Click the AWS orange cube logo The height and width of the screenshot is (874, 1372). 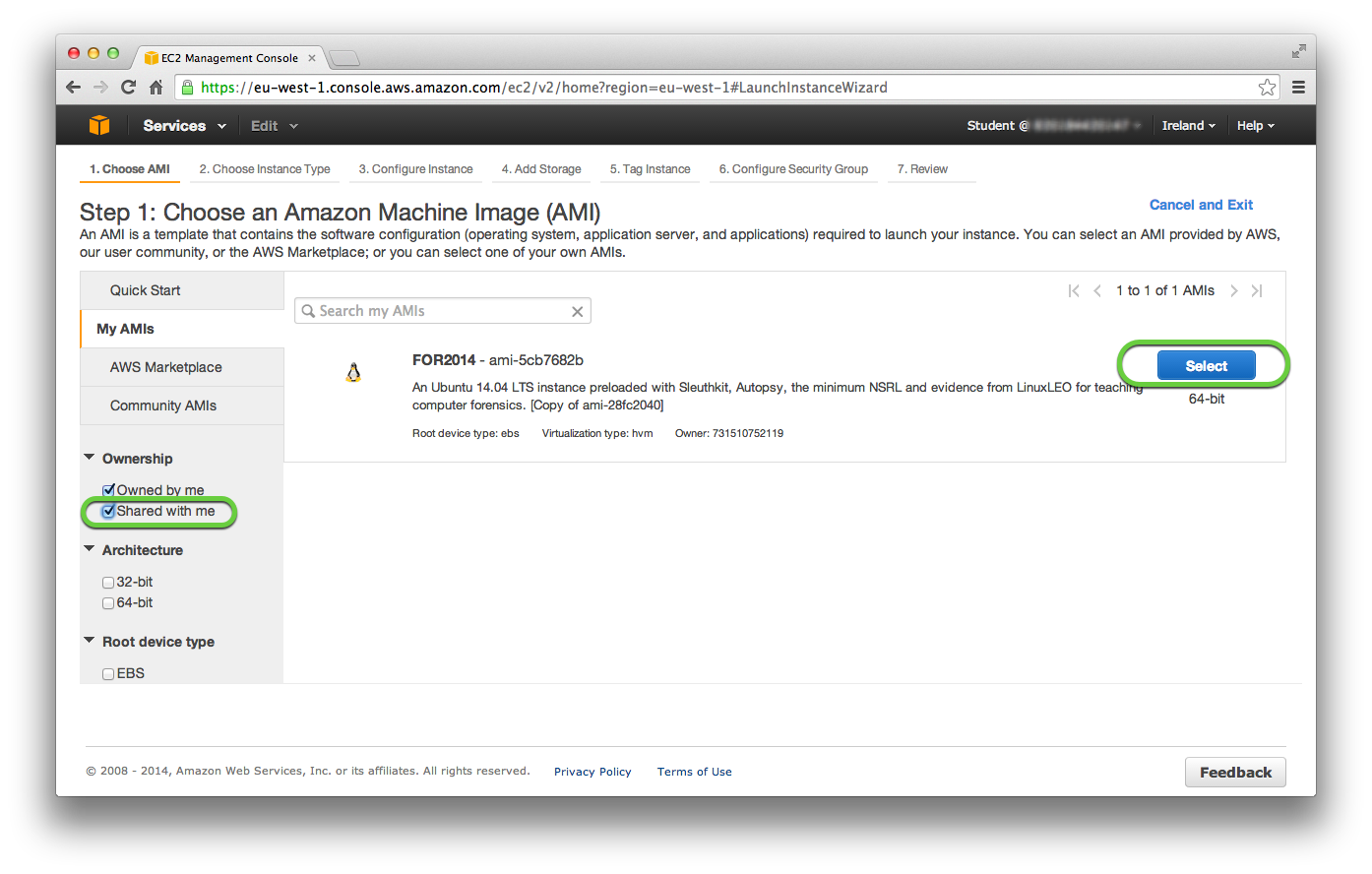pyautogui.click(x=99, y=125)
